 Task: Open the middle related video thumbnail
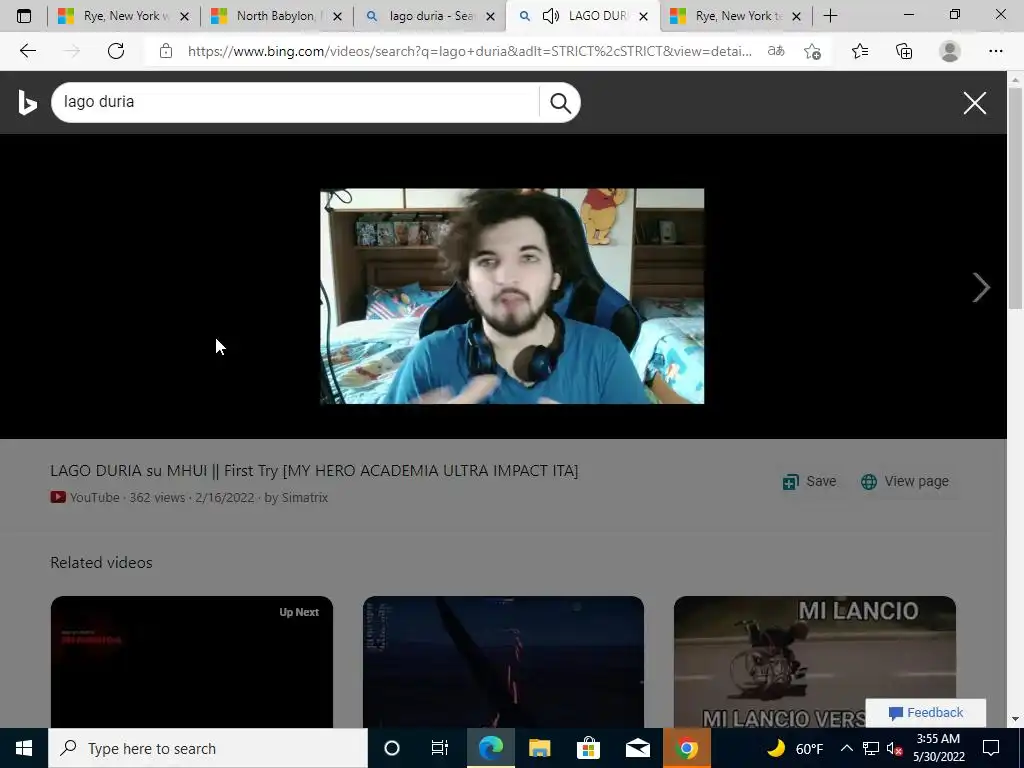click(x=503, y=662)
